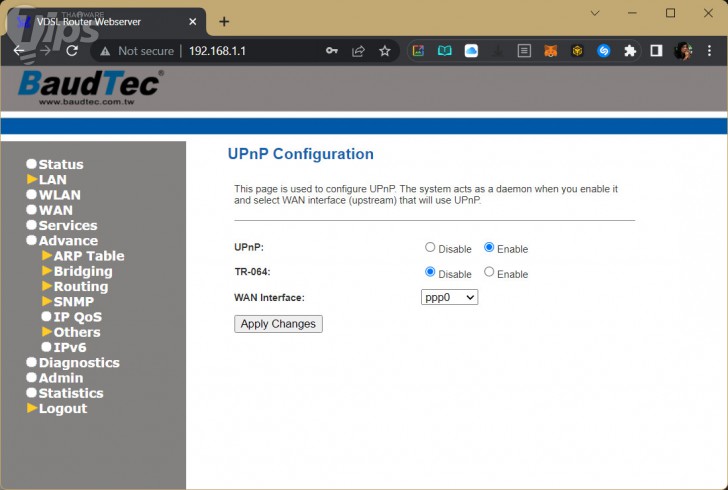
Task: Open the MetaMask fox extension
Action: click(x=551, y=51)
